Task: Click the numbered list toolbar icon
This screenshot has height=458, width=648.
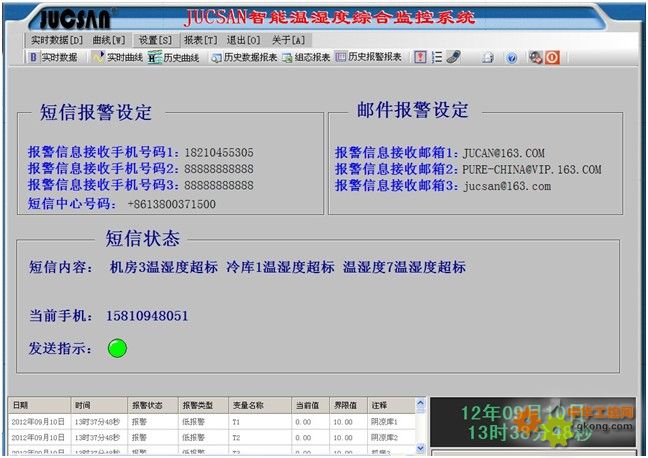Action: pos(436,58)
